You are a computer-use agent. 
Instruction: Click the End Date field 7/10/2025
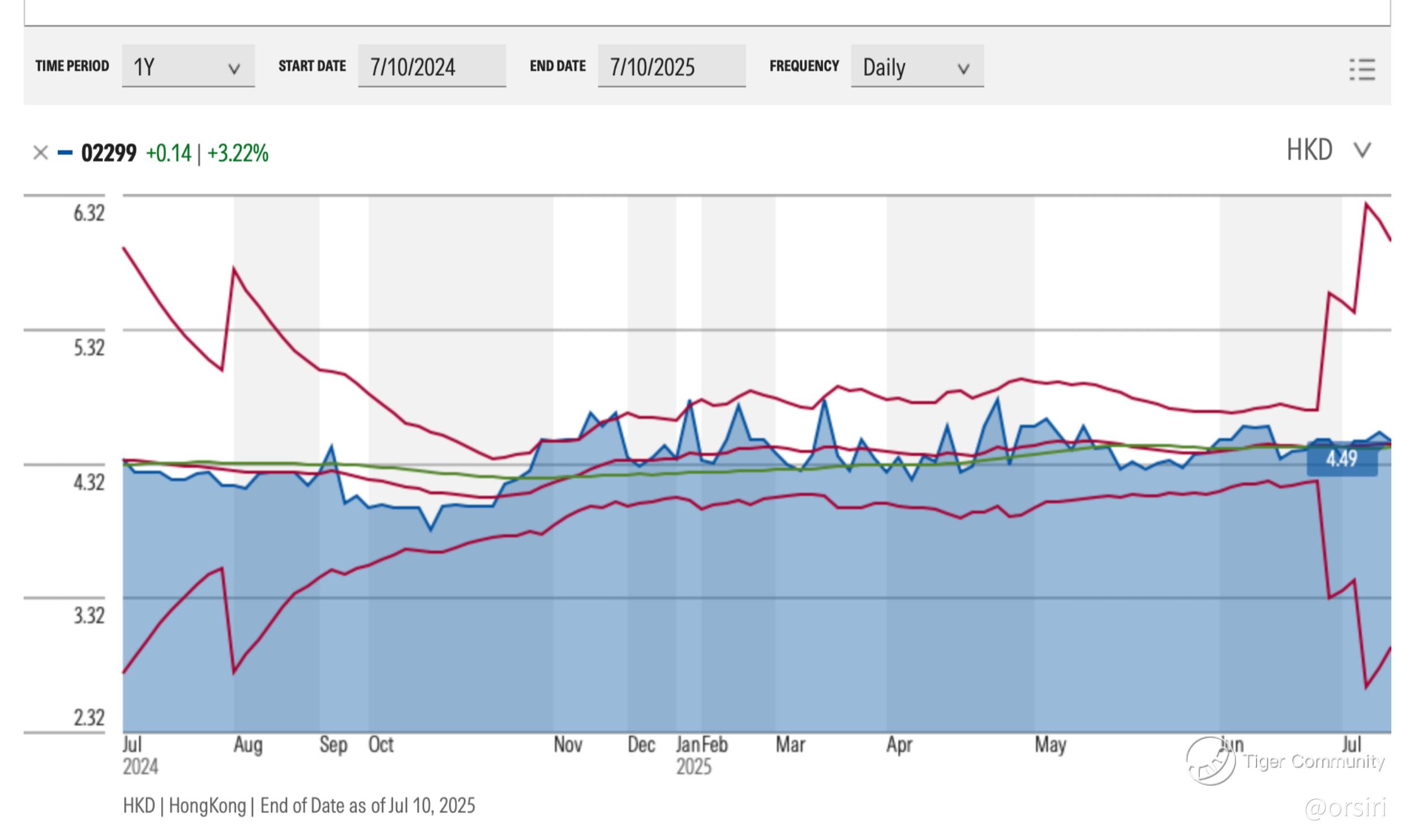[671, 67]
